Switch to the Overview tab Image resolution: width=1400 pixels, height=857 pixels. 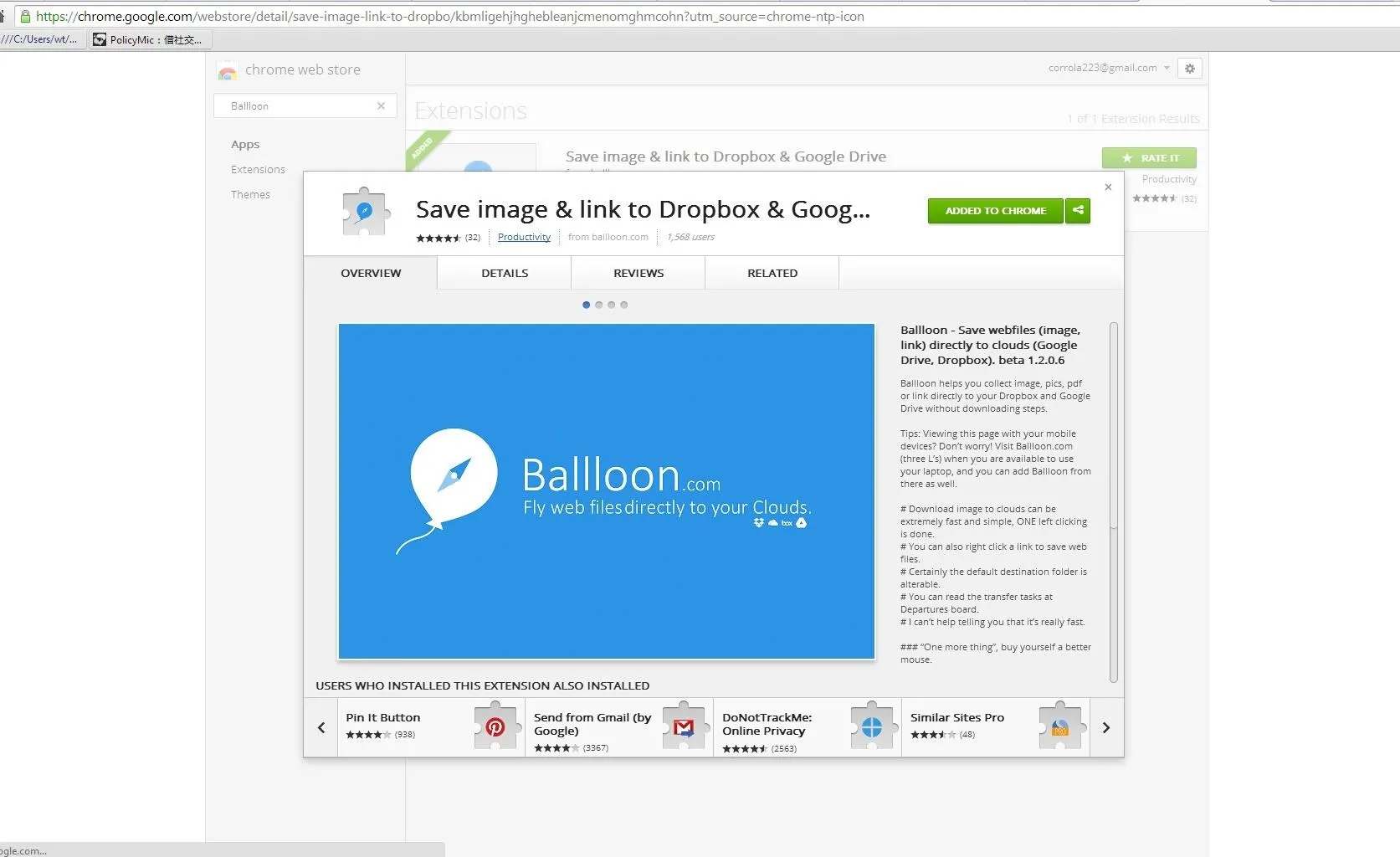tap(371, 273)
